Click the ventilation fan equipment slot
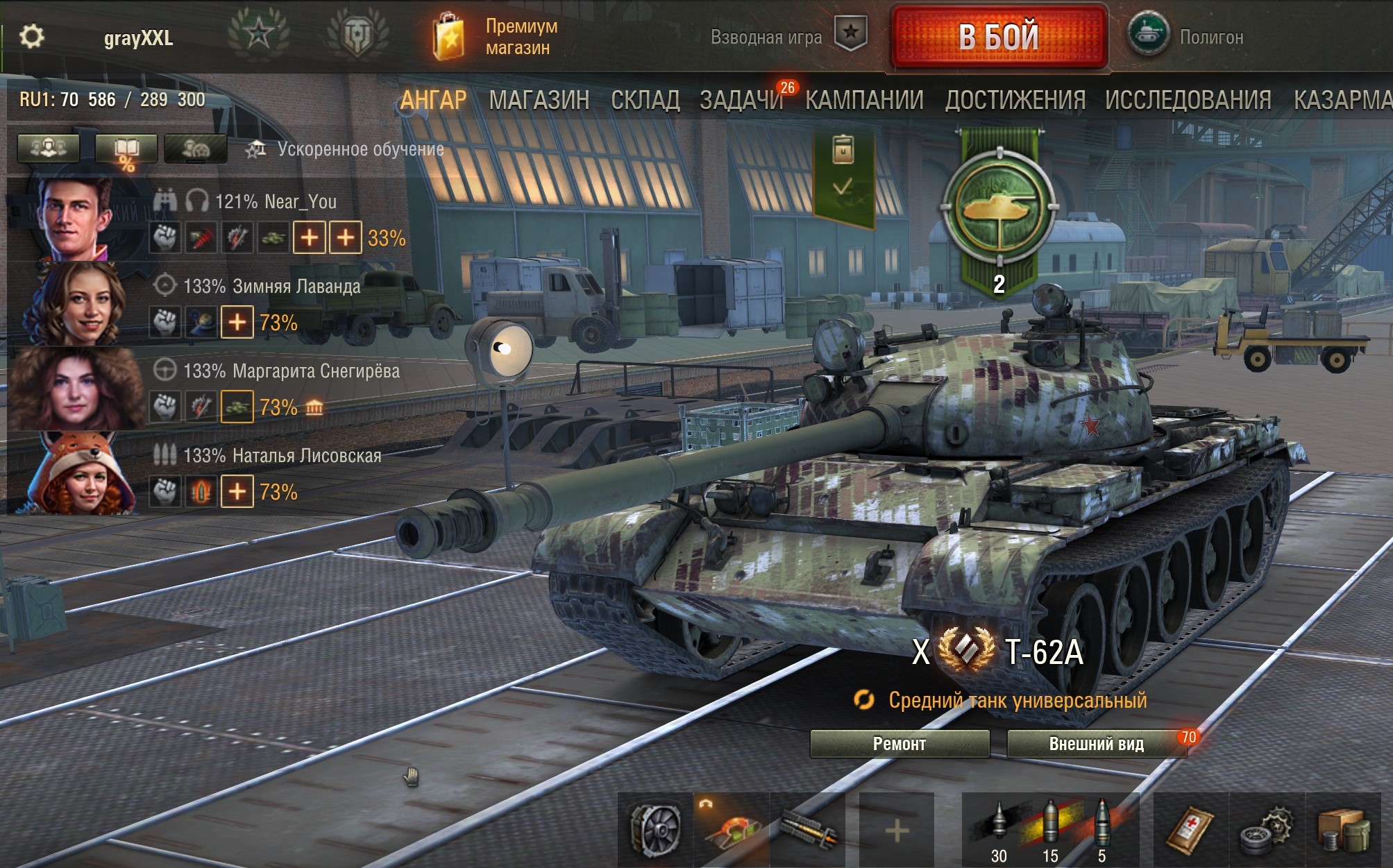Image resolution: width=1393 pixels, height=868 pixels. click(656, 828)
